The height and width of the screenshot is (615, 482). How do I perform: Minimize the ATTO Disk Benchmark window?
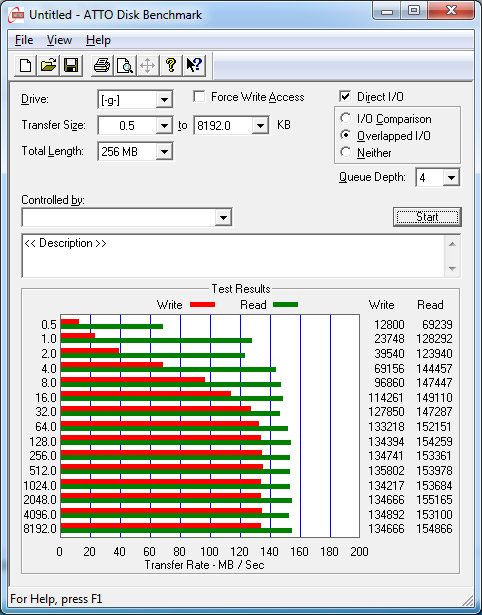(x=387, y=11)
